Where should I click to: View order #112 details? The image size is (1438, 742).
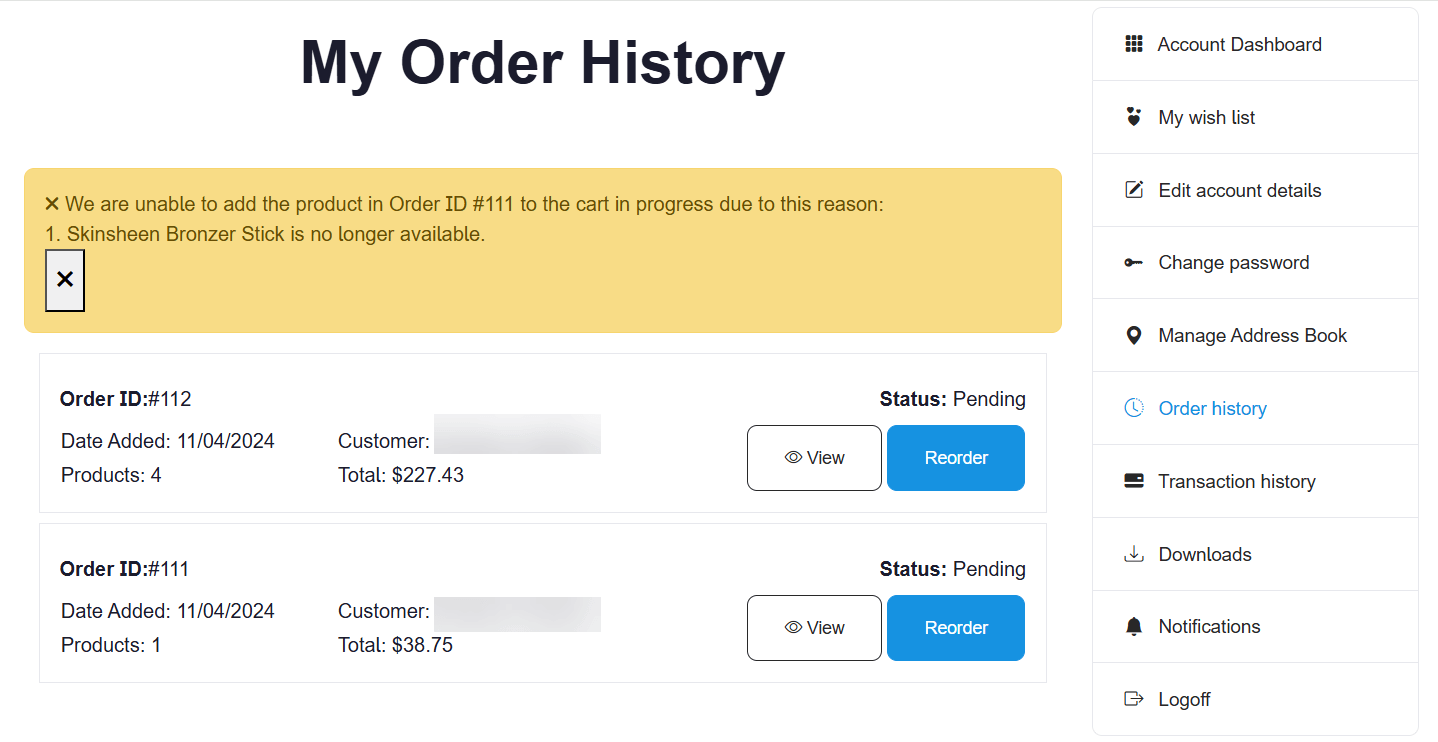coord(814,458)
